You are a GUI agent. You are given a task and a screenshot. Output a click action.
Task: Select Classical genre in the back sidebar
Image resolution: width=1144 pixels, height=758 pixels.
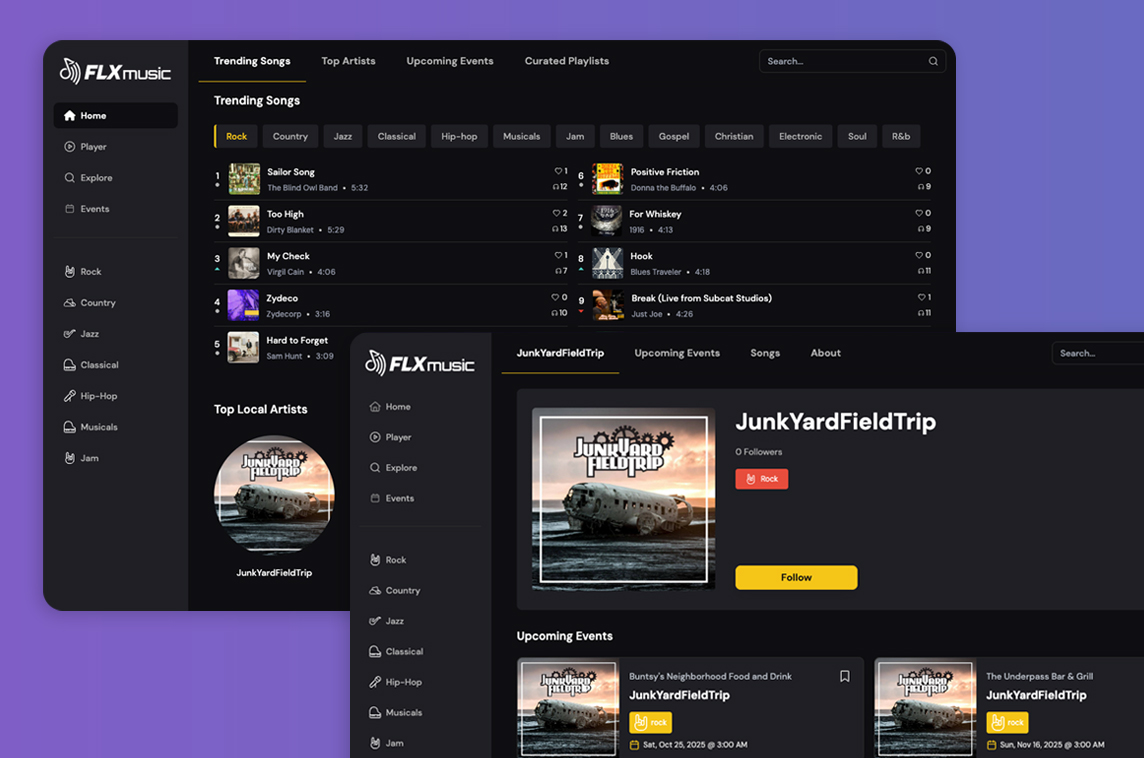tap(99, 365)
